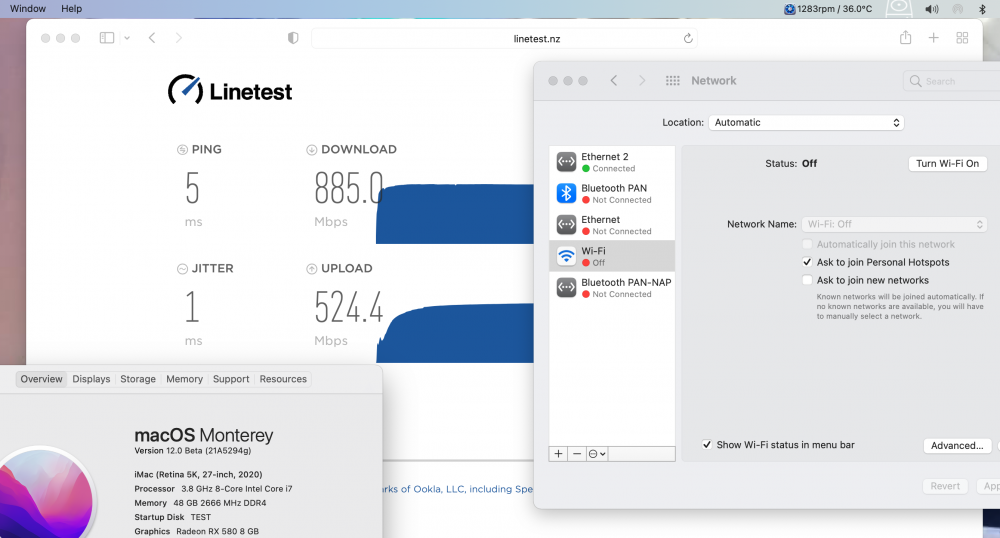Select Bluetooth PAN-NAP service
The height and width of the screenshot is (538, 1000).
[x=612, y=287]
